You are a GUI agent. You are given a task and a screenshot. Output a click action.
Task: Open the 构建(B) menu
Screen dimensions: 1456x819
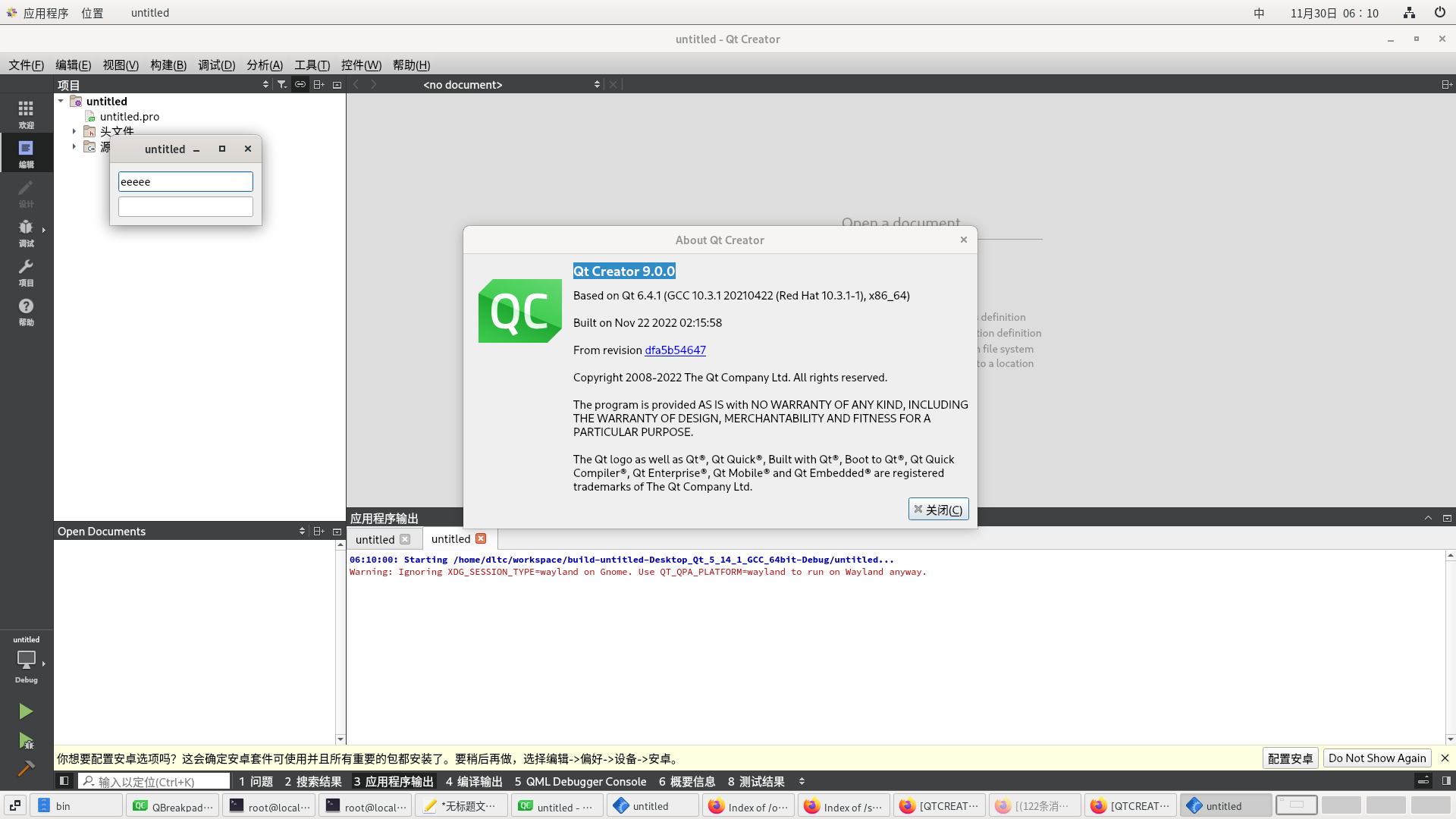(x=168, y=65)
